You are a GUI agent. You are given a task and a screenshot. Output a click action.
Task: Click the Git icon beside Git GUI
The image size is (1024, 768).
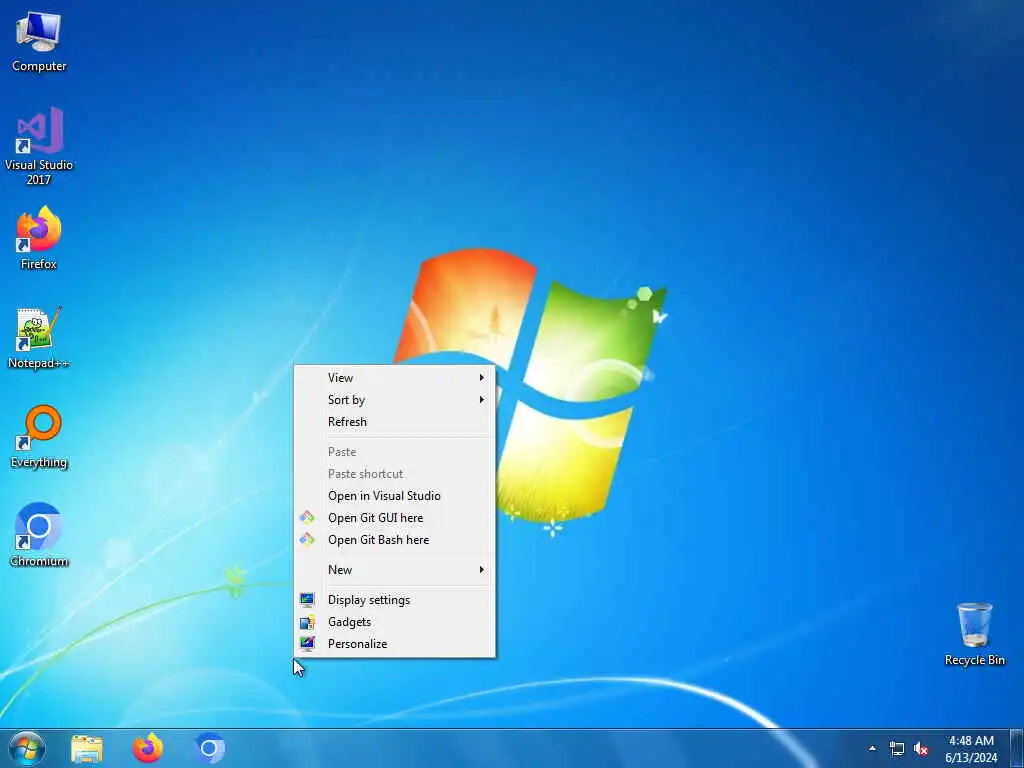(307, 518)
